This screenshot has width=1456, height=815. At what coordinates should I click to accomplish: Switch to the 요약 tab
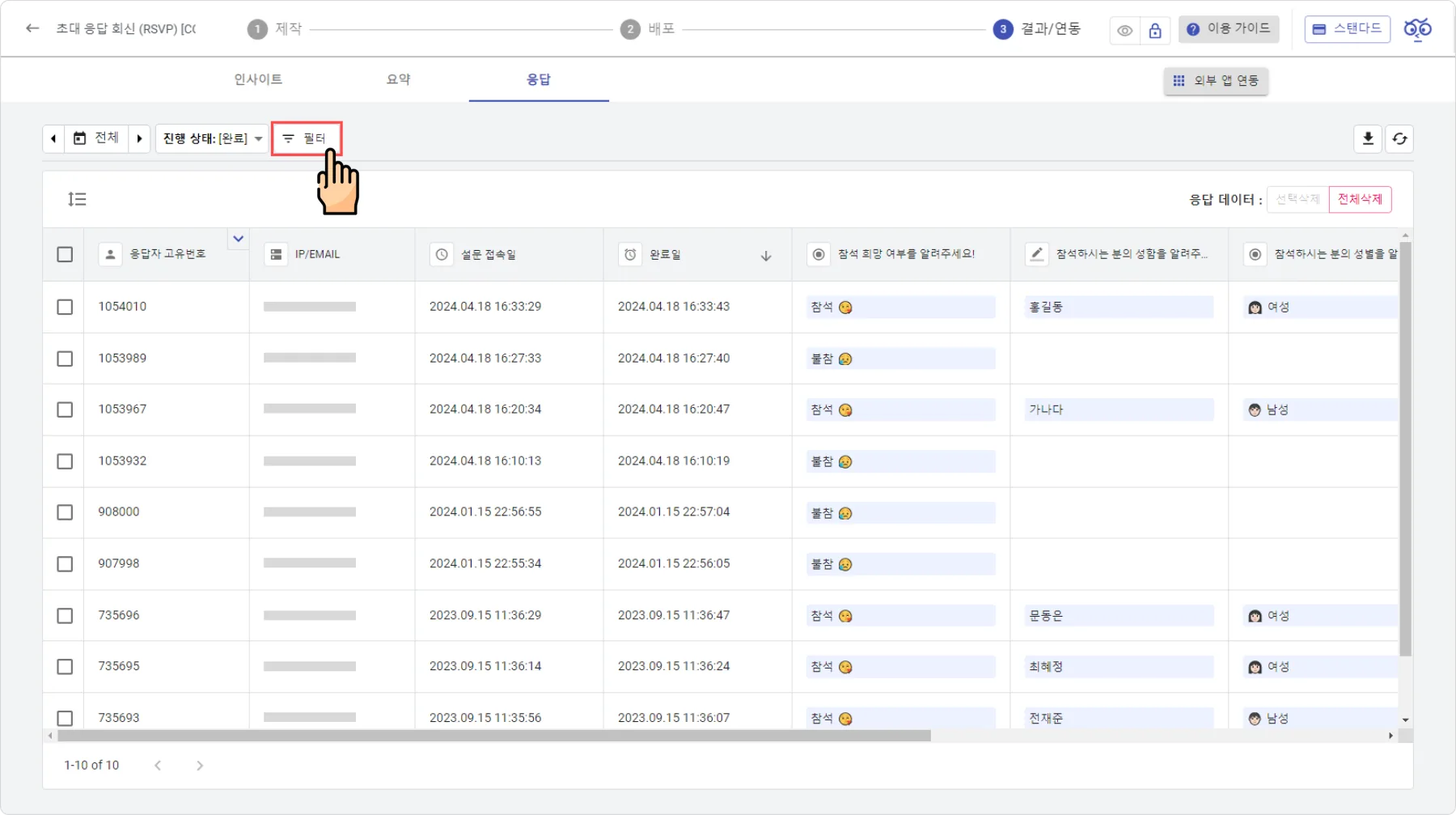pyautogui.click(x=398, y=79)
